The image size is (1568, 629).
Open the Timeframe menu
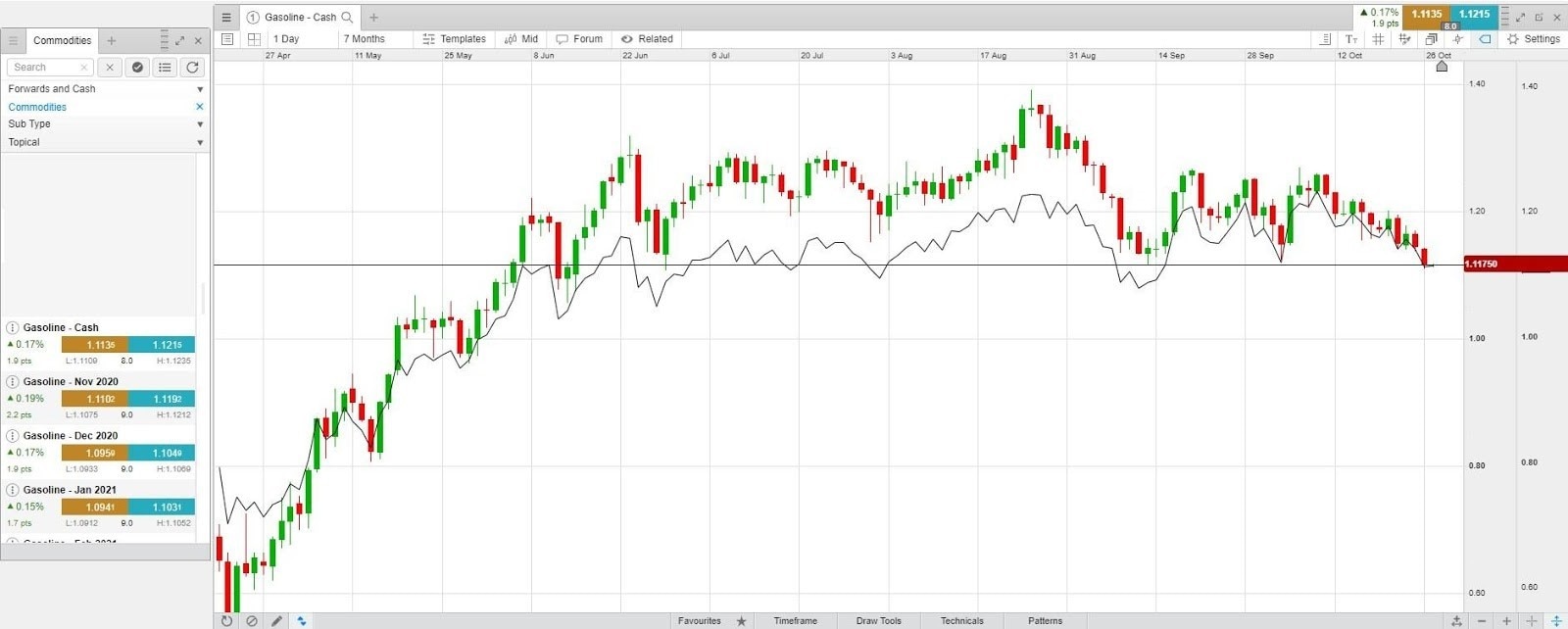[795, 620]
